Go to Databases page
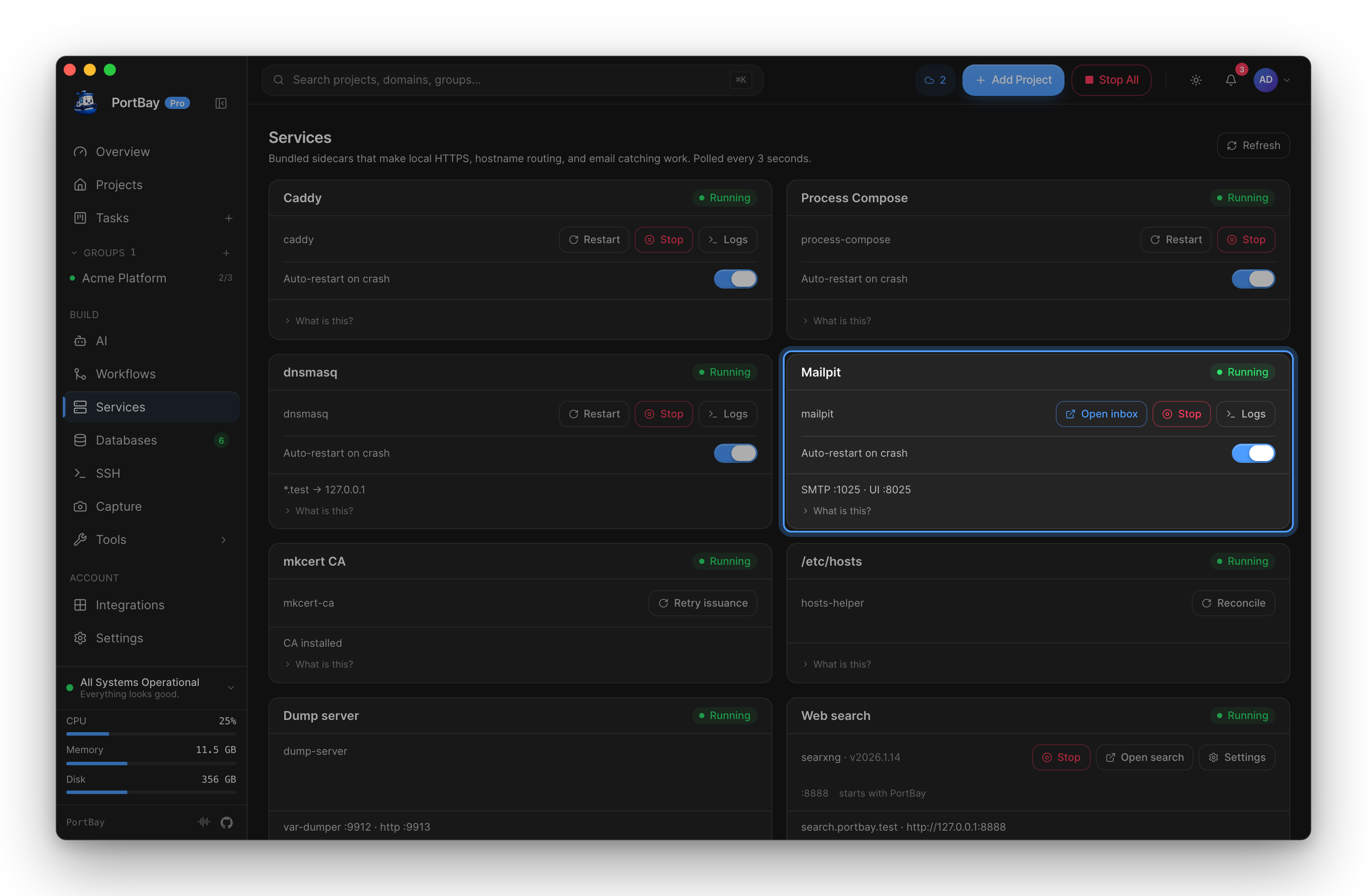This screenshot has height=896, width=1367. coord(151,441)
